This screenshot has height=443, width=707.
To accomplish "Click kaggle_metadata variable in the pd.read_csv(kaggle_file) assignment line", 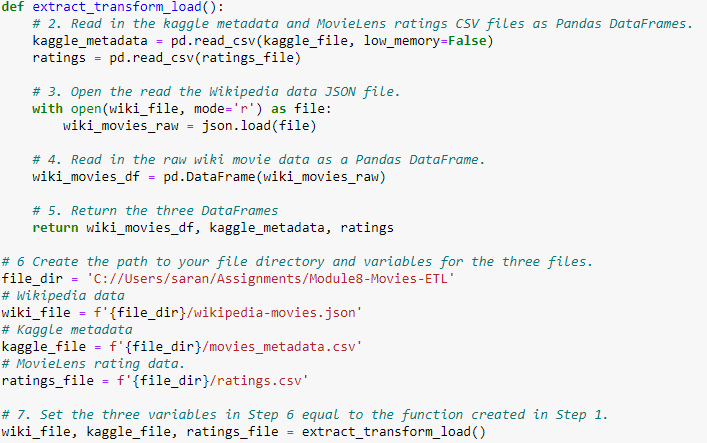I will [90, 41].
